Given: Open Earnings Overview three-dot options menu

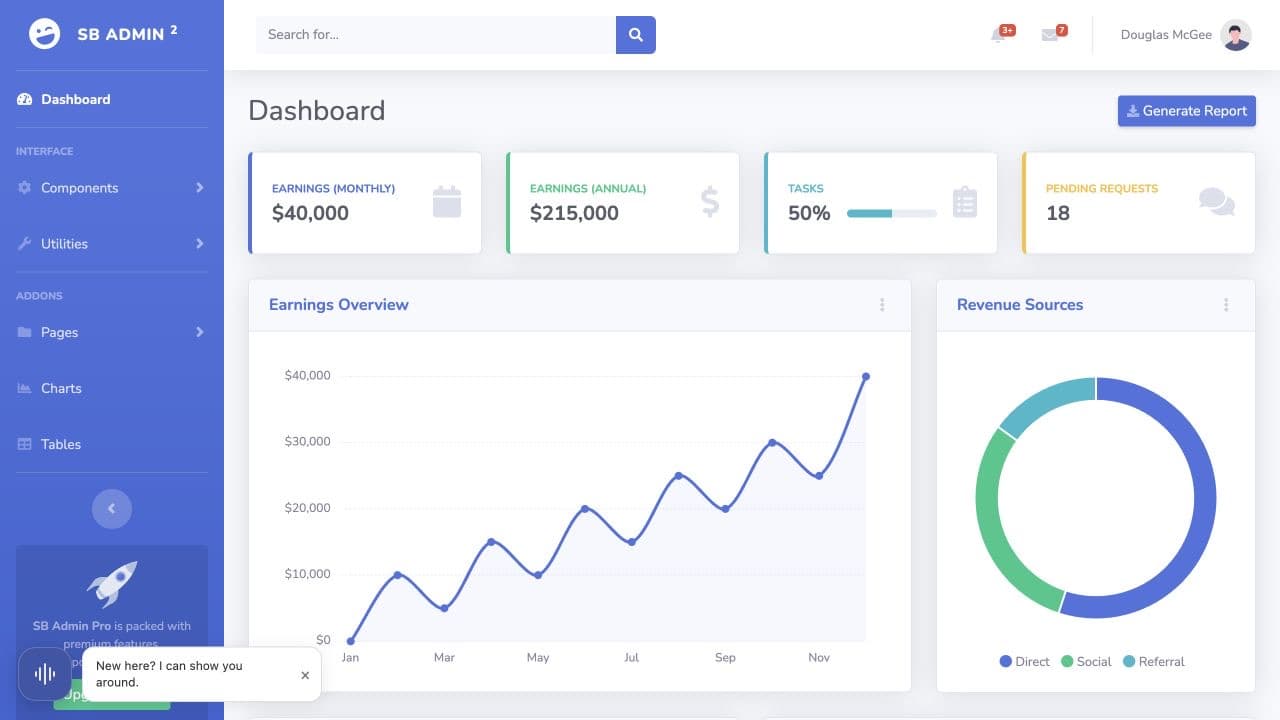Looking at the screenshot, I should 882,305.
